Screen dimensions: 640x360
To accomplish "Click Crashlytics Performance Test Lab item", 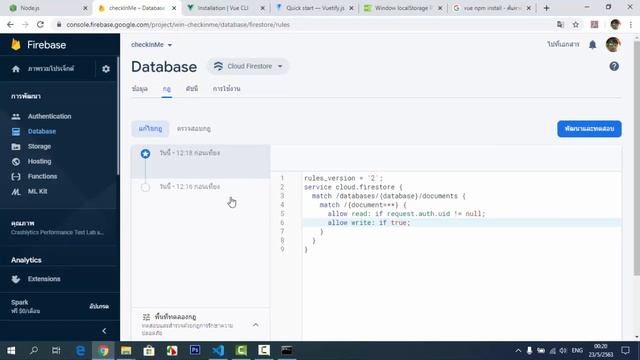I will [58, 232].
